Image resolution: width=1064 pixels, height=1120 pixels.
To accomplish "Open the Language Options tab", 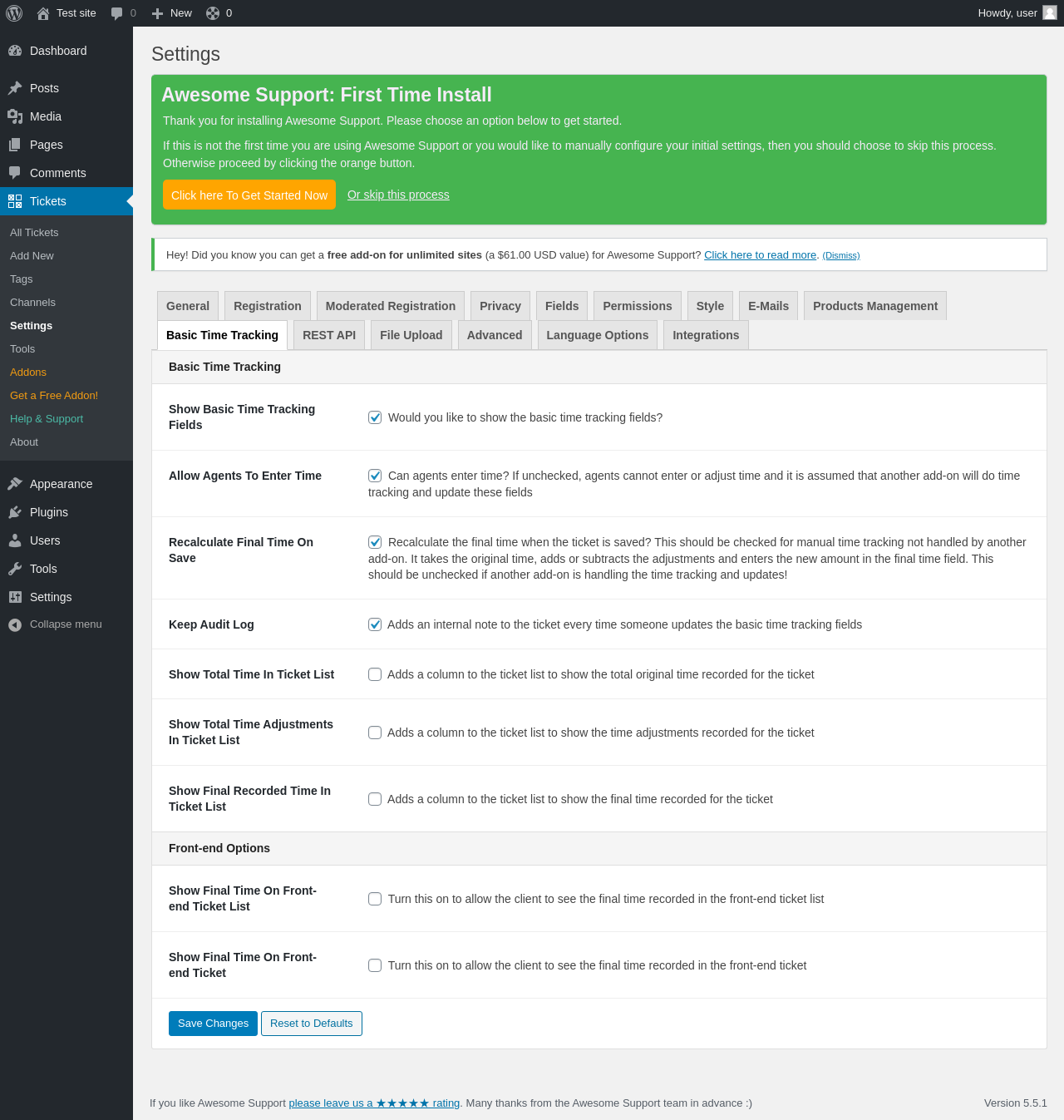I will (x=598, y=335).
